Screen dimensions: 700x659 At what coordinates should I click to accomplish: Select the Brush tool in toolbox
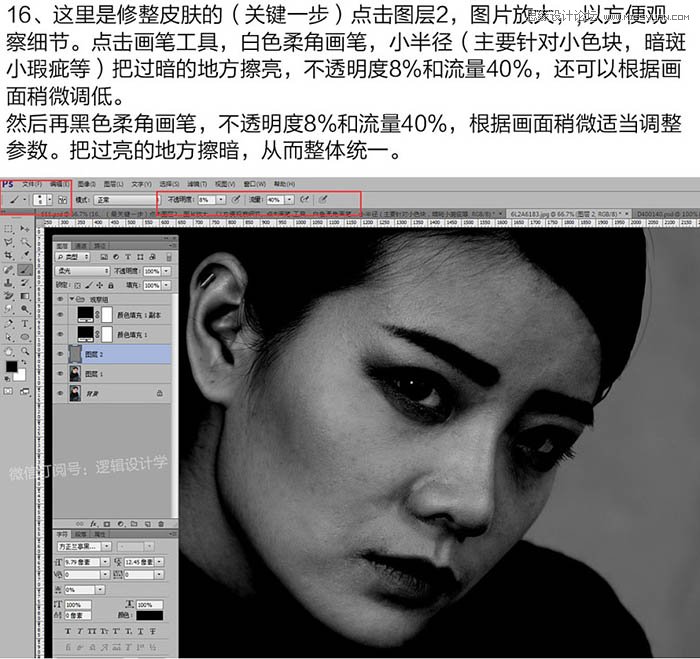pos(25,269)
